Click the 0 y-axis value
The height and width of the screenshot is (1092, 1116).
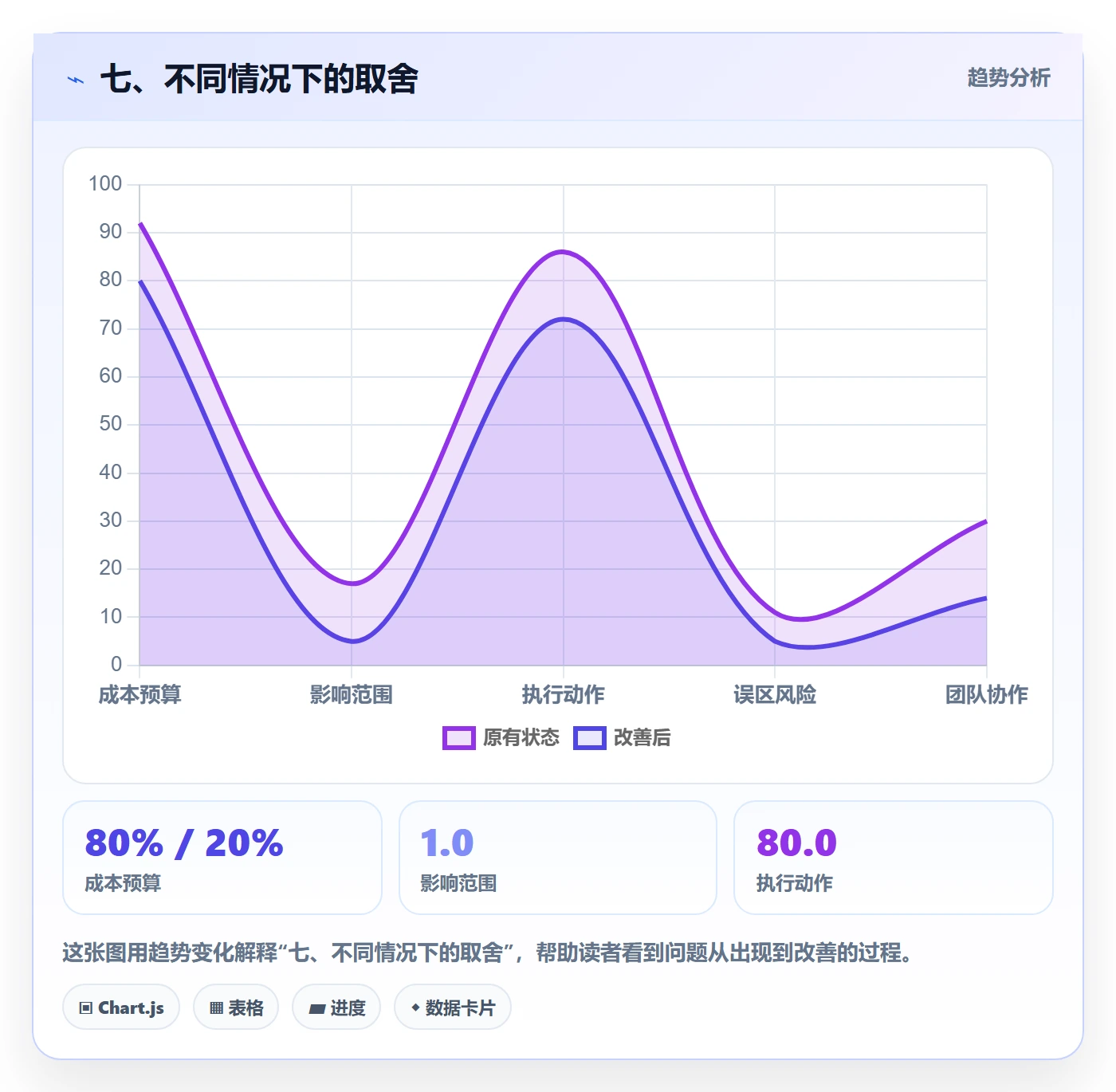pyautogui.click(x=116, y=664)
